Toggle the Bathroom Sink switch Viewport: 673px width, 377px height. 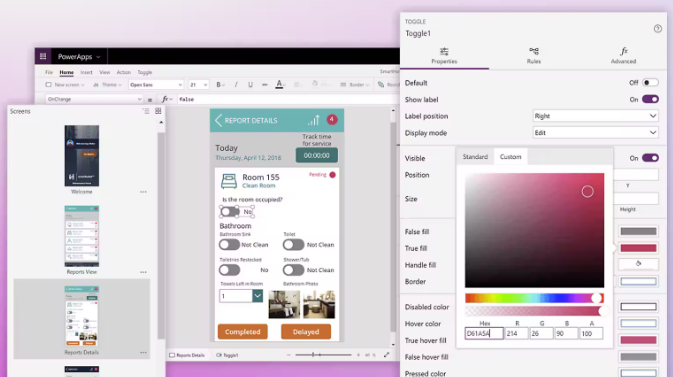pyautogui.click(x=229, y=244)
